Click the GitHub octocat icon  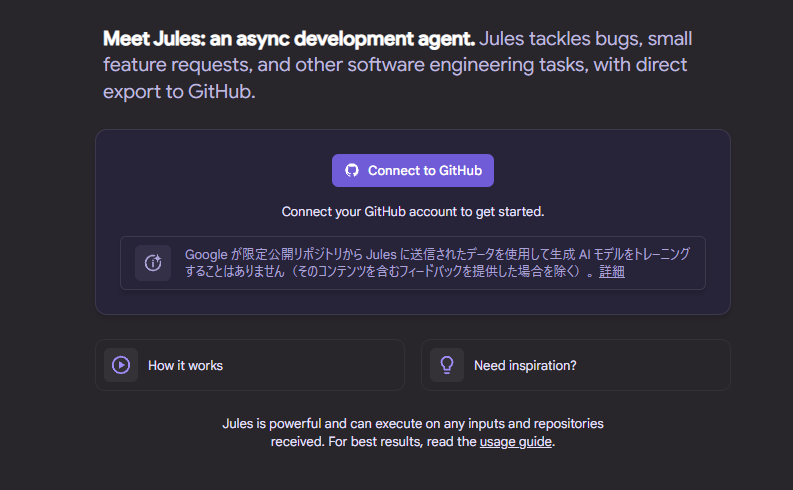click(352, 170)
